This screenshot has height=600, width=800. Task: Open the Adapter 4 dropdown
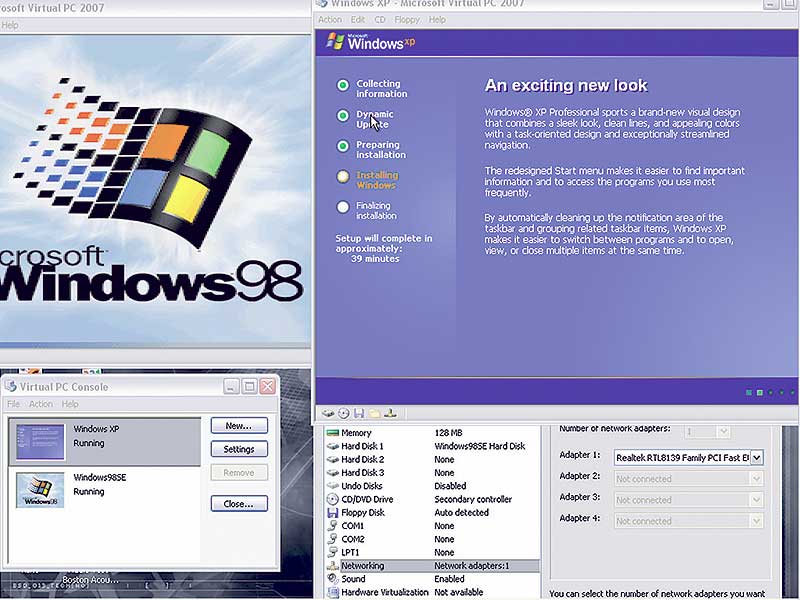pyautogui.click(x=757, y=521)
